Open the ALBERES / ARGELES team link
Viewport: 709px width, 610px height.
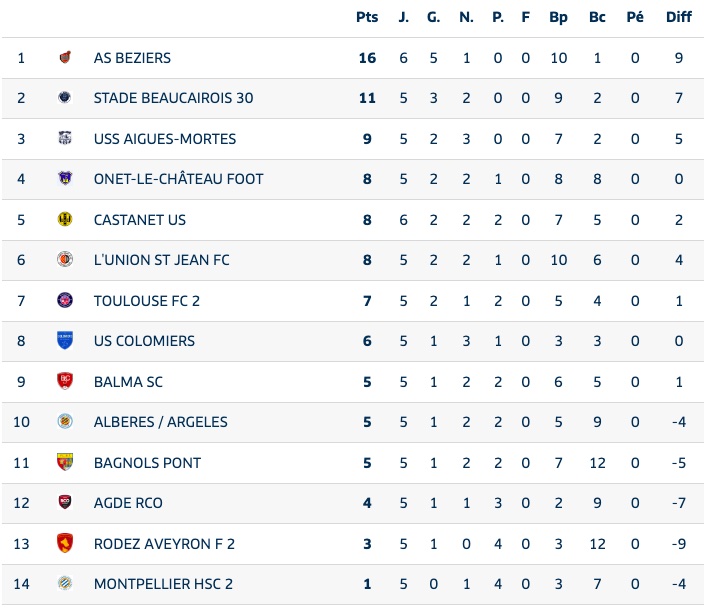(161, 422)
